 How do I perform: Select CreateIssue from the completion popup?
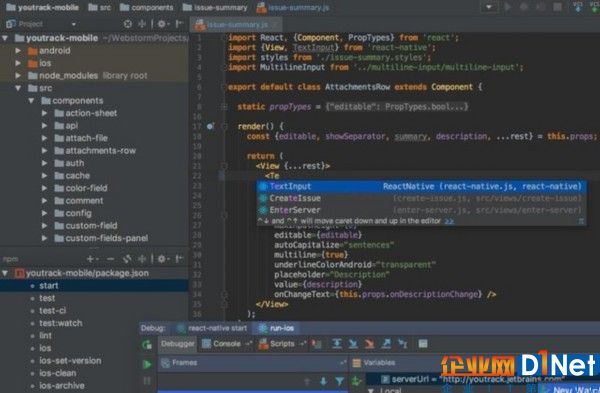[421, 198]
